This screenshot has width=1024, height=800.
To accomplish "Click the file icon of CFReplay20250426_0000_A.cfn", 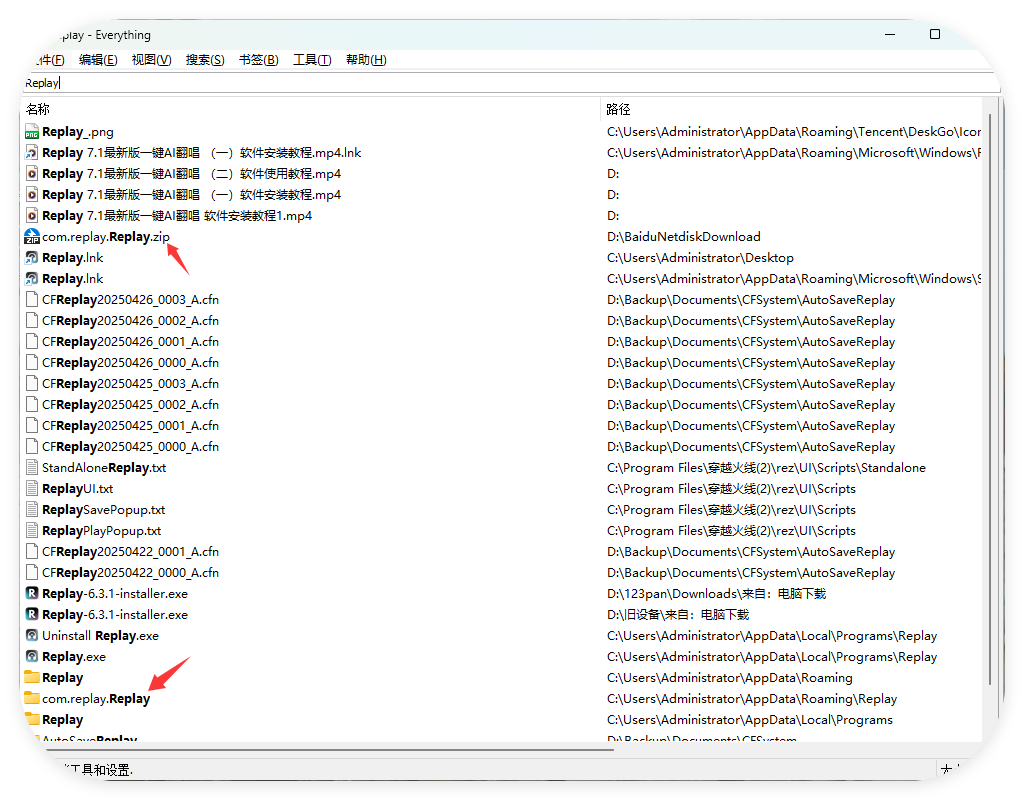I will pos(31,362).
